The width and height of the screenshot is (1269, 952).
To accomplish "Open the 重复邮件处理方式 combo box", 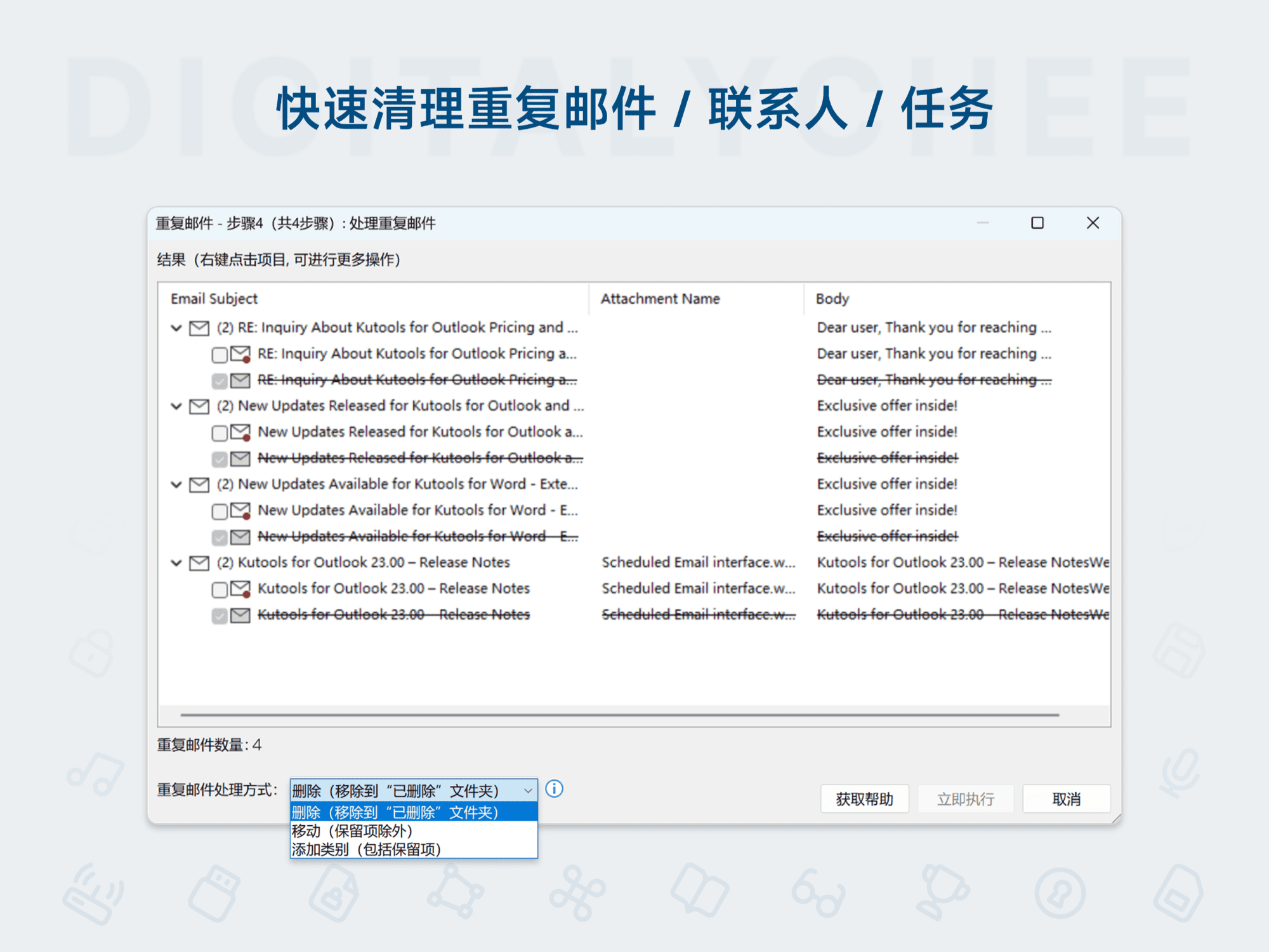I will [x=414, y=790].
